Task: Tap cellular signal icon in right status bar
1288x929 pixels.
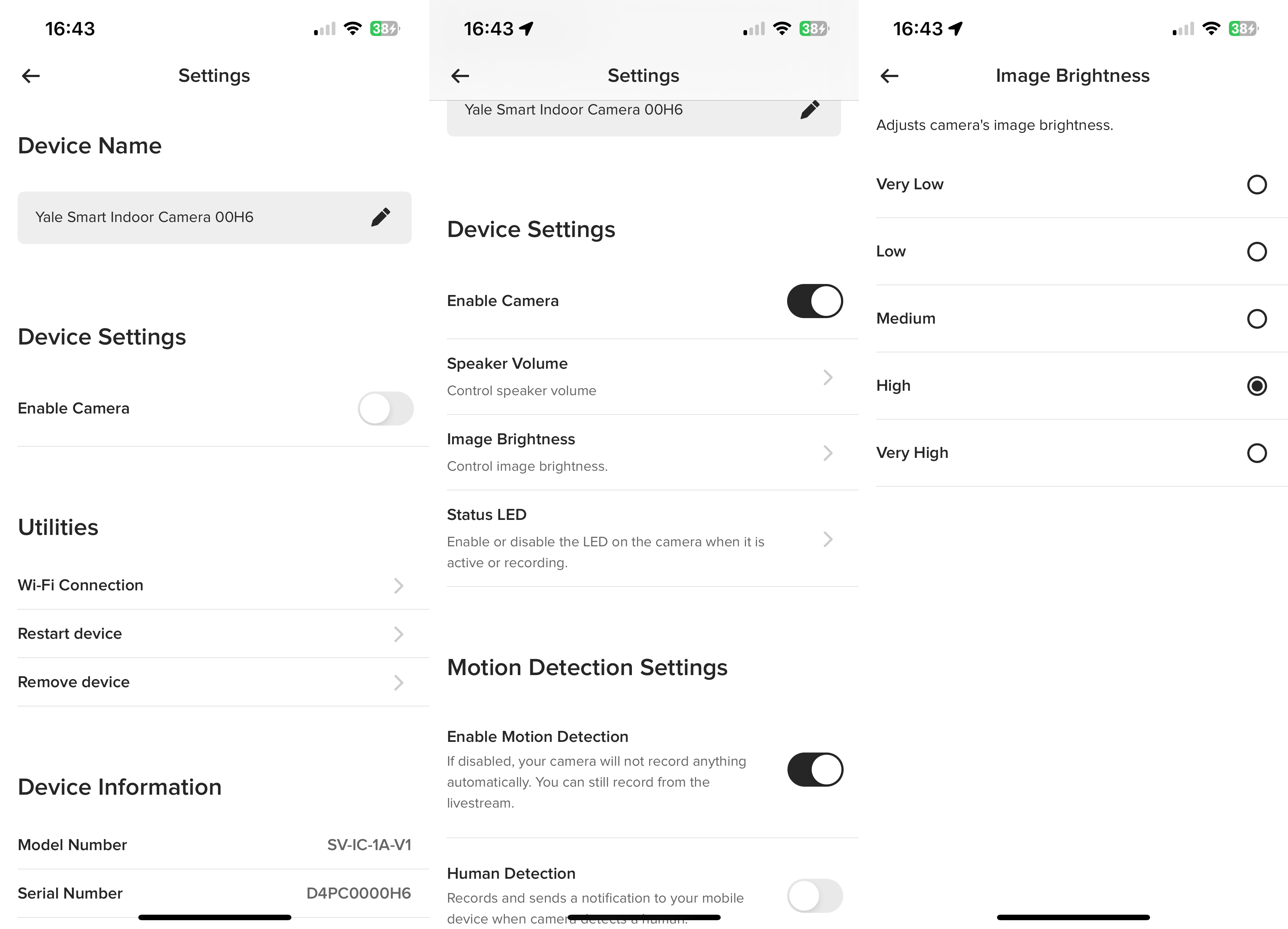Action: point(1183,29)
